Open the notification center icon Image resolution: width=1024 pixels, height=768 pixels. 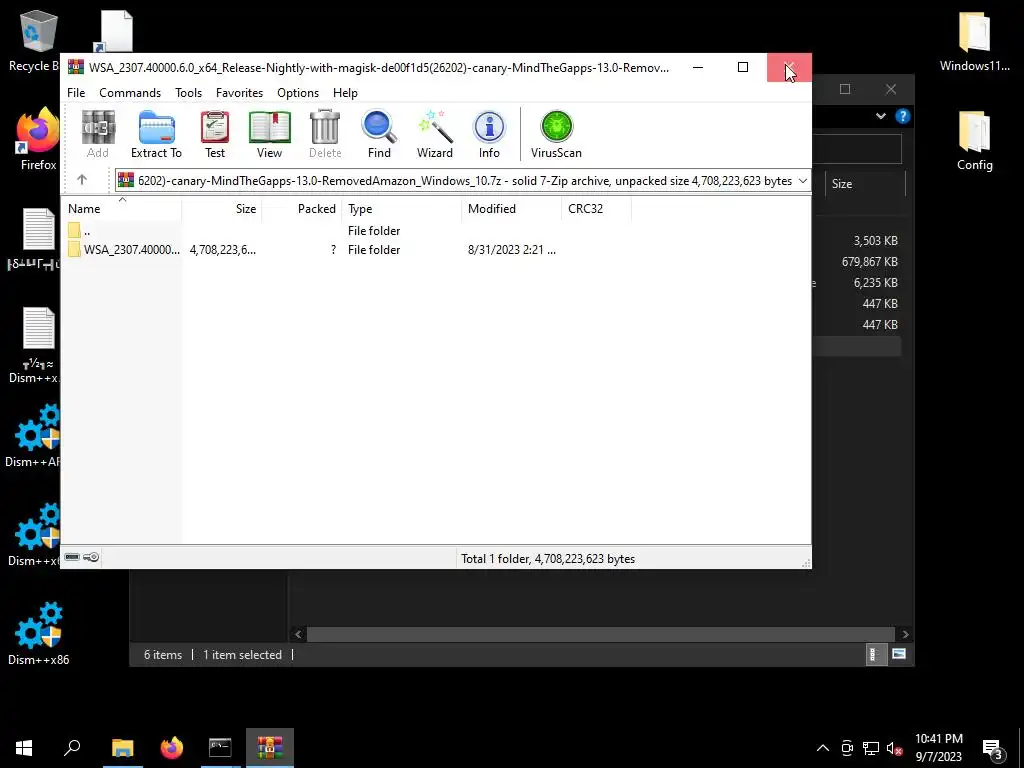pos(993,748)
